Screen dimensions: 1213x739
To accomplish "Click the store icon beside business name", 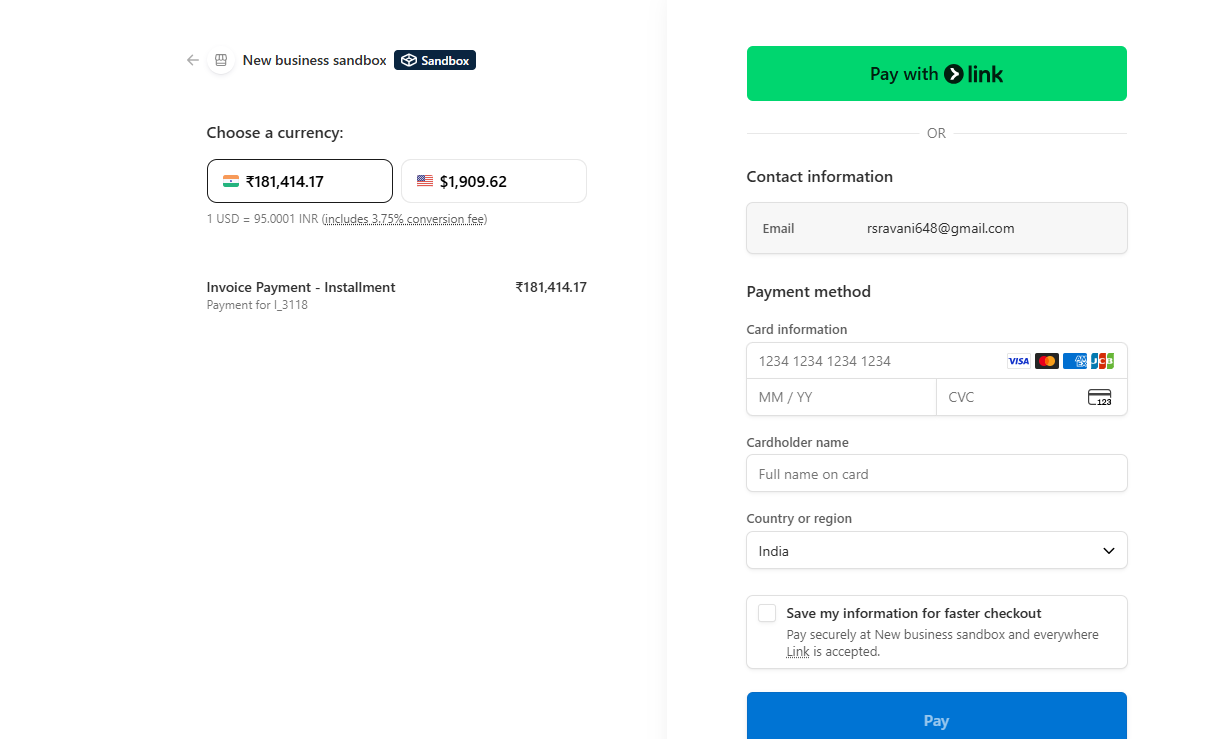I will [x=221, y=60].
